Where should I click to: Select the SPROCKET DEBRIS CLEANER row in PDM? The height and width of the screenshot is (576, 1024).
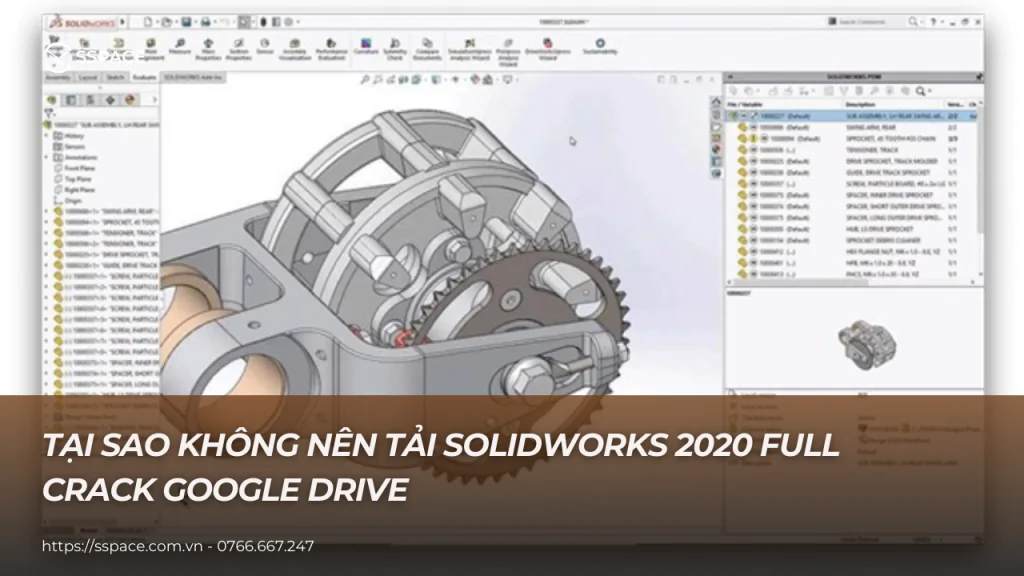coord(852,240)
